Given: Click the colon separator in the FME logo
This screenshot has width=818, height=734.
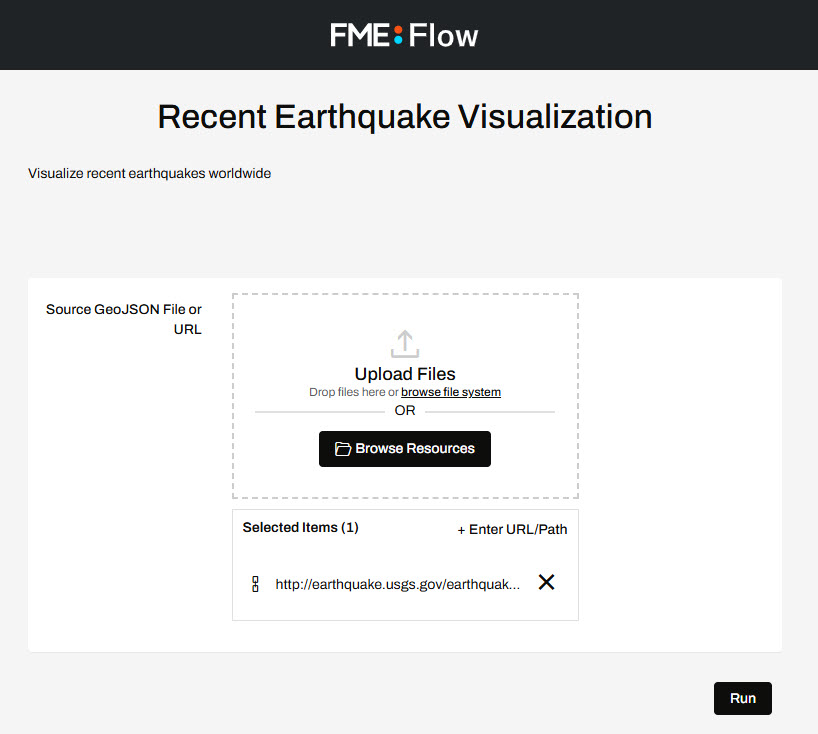Looking at the screenshot, I should click(x=397, y=35).
